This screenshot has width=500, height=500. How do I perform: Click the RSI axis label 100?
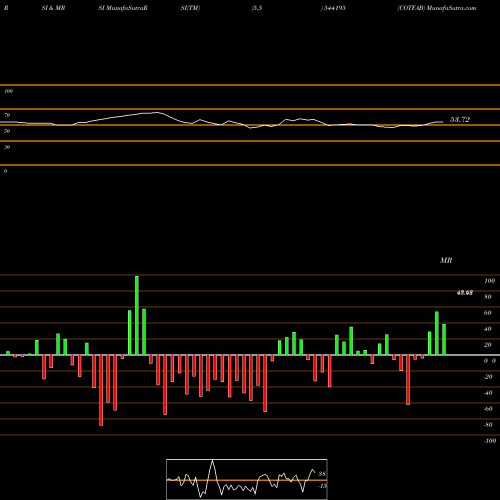(8, 91)
